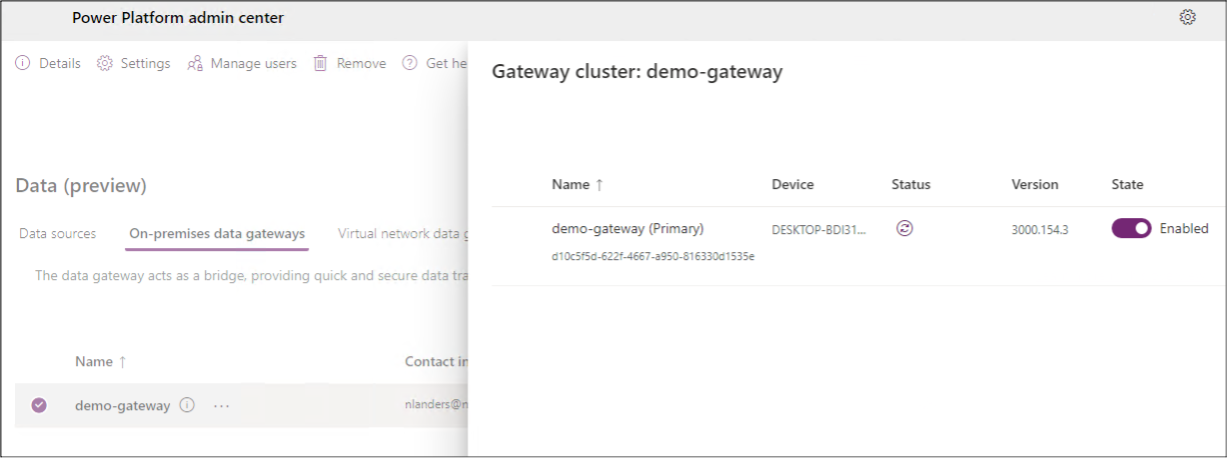Click the version value 3000.154.3
The height and width of the screenshot is (458, 1228).
pos(1040,229)
